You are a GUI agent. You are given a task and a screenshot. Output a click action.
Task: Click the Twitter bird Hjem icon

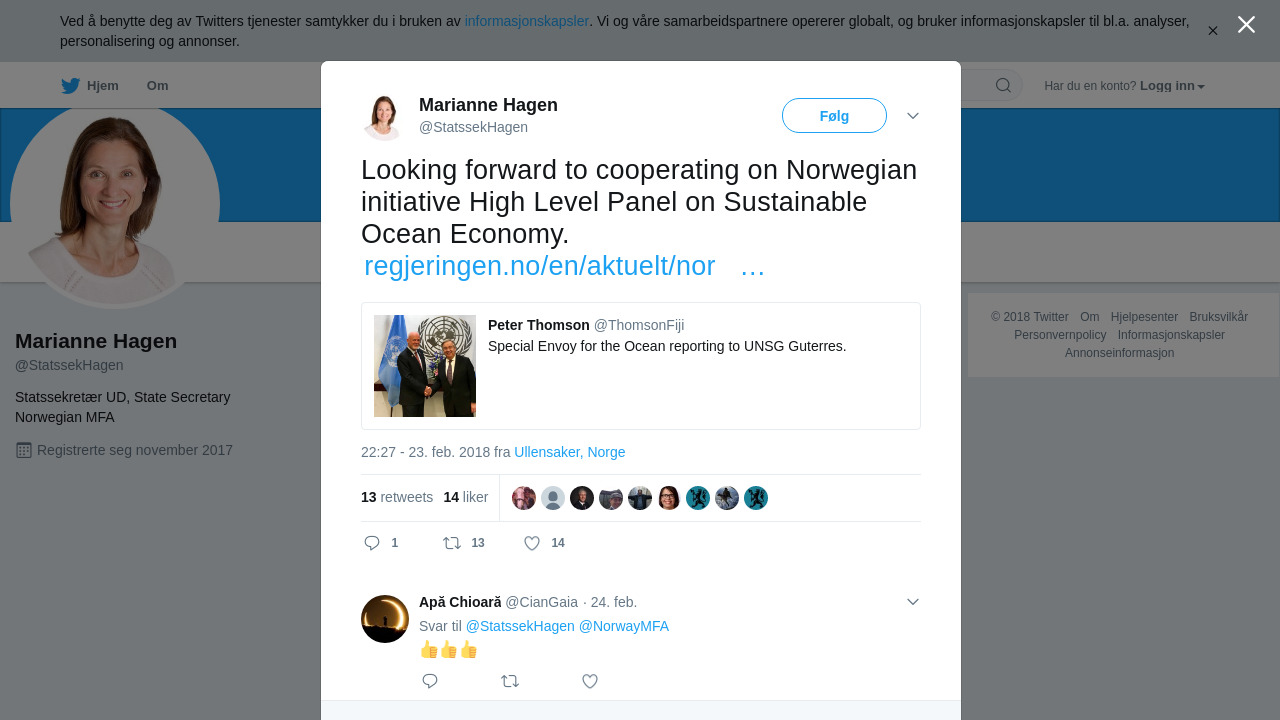70,86
